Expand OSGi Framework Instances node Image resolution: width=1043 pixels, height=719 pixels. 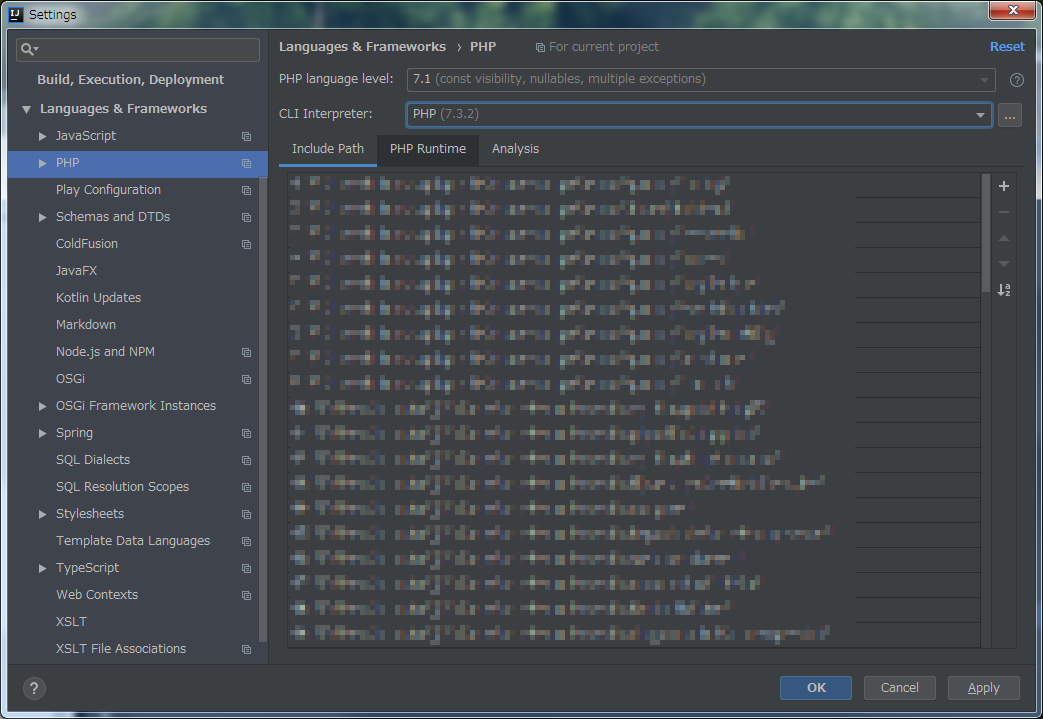(42, 406)
